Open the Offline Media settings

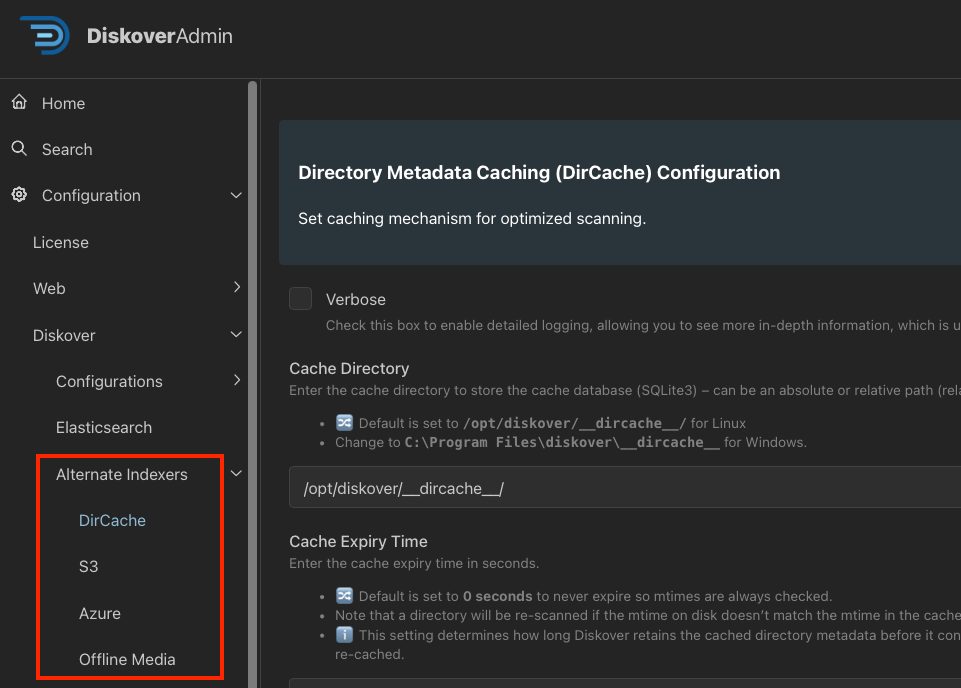[126, 659]
